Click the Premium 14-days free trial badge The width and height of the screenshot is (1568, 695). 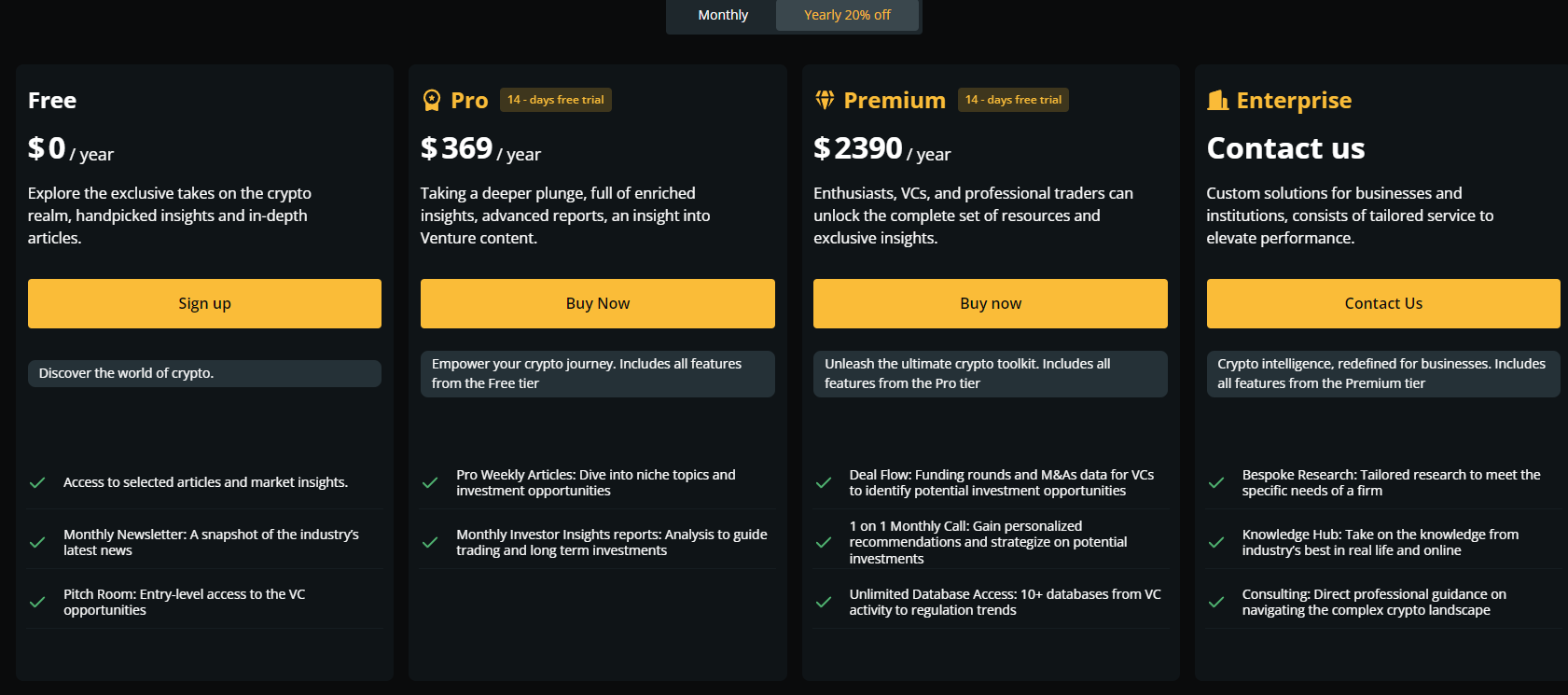1013,99
